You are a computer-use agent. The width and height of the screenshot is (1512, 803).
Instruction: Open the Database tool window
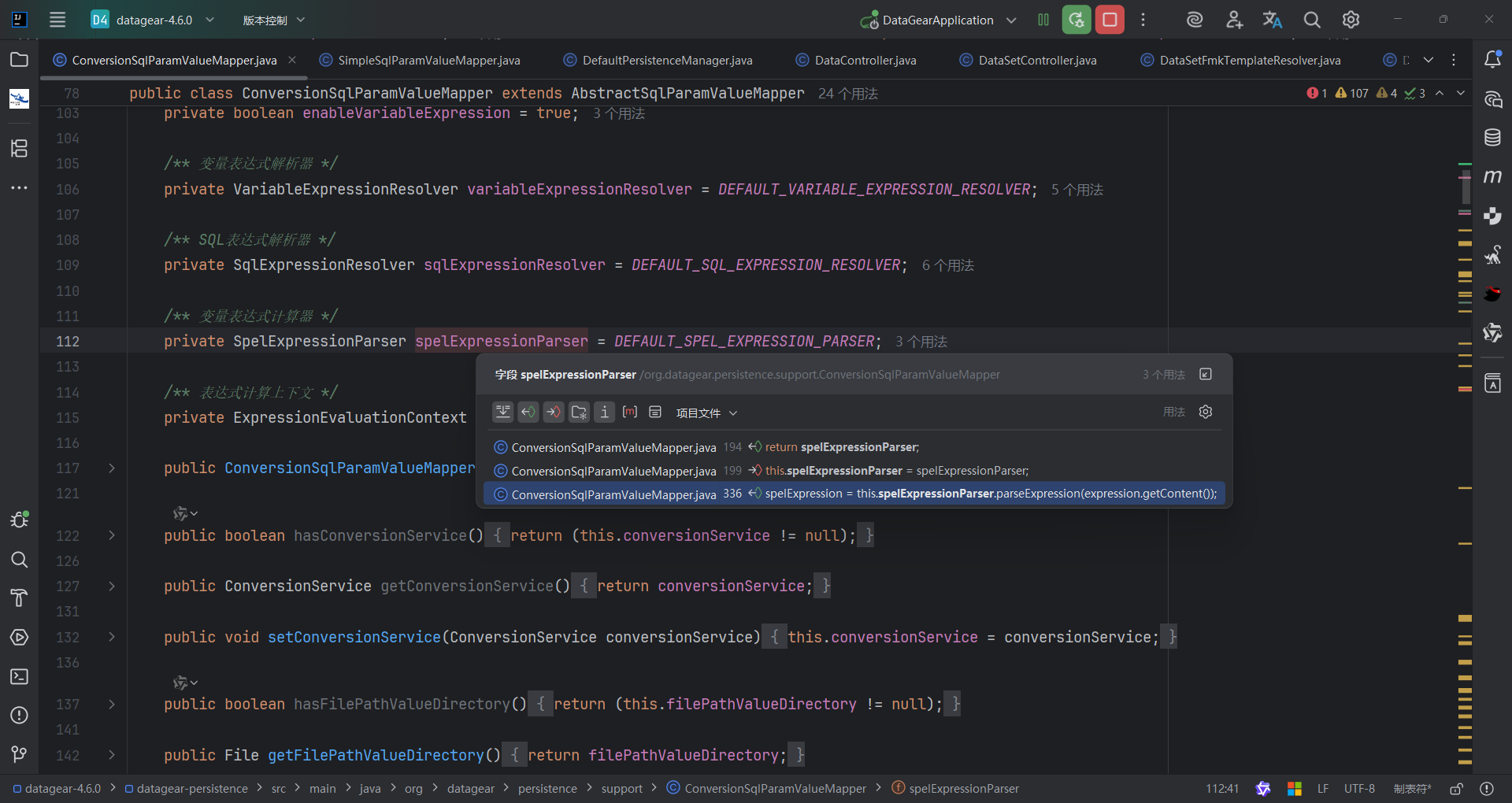[x=1492, y=138]
